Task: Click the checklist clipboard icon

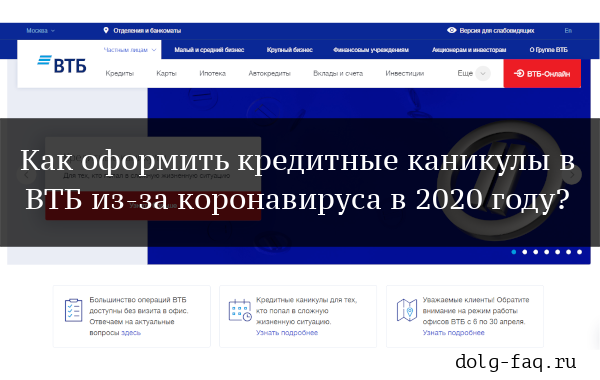Action: 73,310
